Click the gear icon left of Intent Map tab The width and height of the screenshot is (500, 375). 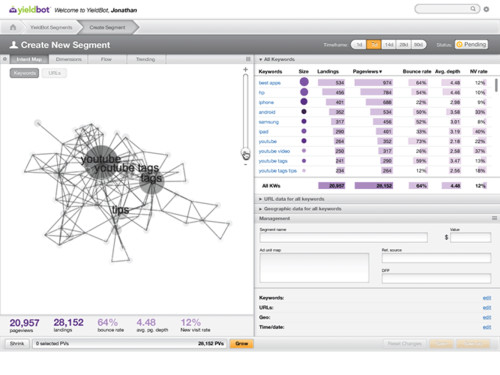coord(5,59)
